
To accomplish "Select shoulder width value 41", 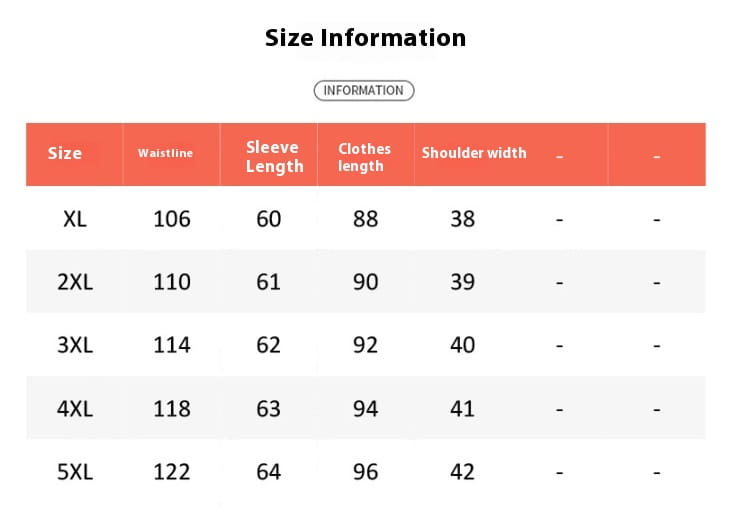I will 462,408.
